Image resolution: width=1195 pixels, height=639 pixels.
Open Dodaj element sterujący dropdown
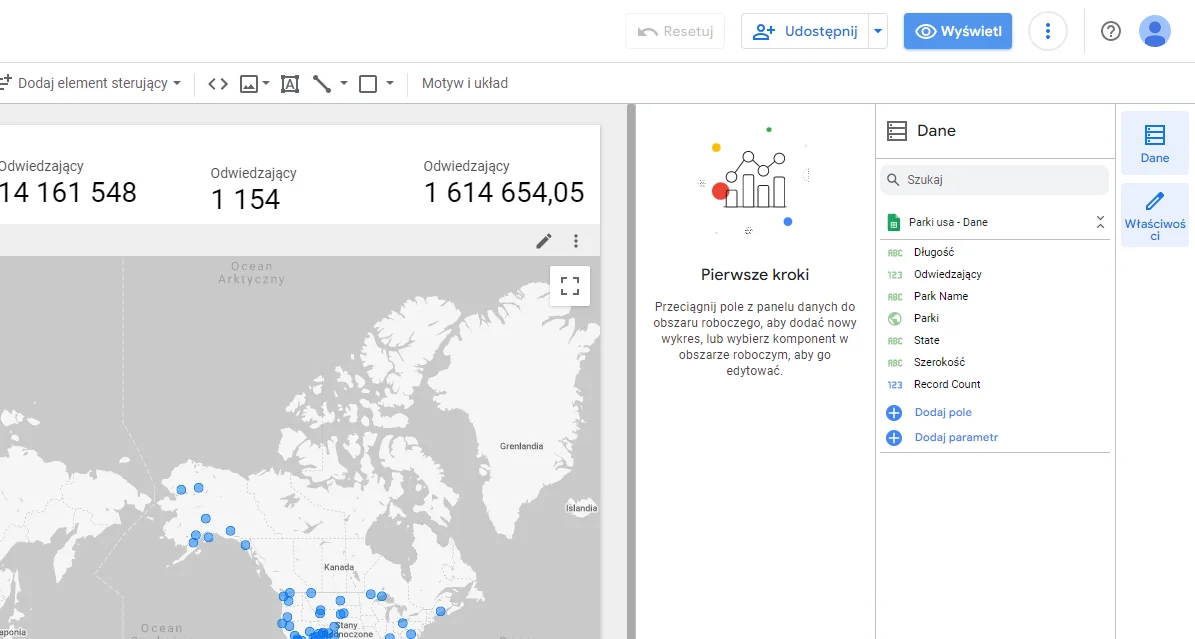(x=90, y=83)
